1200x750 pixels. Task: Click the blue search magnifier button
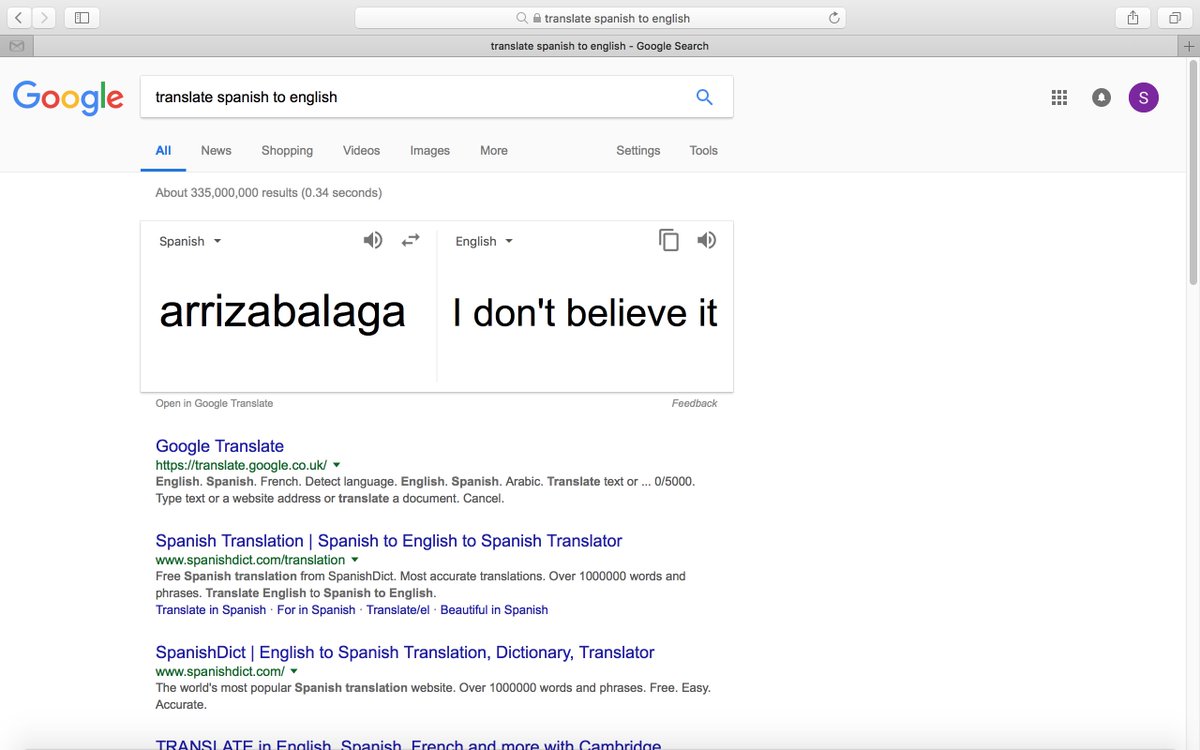click(704, 97)
